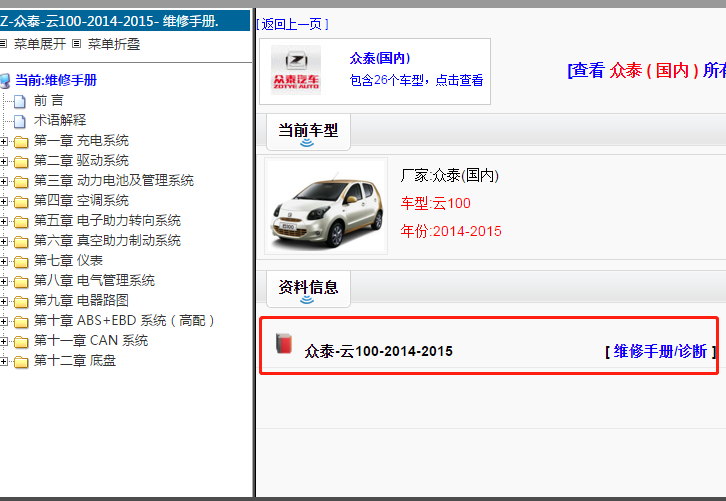The width and height of the screenshot is (726, 501).
Task: Click the folder icon for 第六章 真空助力制动系统
Action: (x=21, y=241)
